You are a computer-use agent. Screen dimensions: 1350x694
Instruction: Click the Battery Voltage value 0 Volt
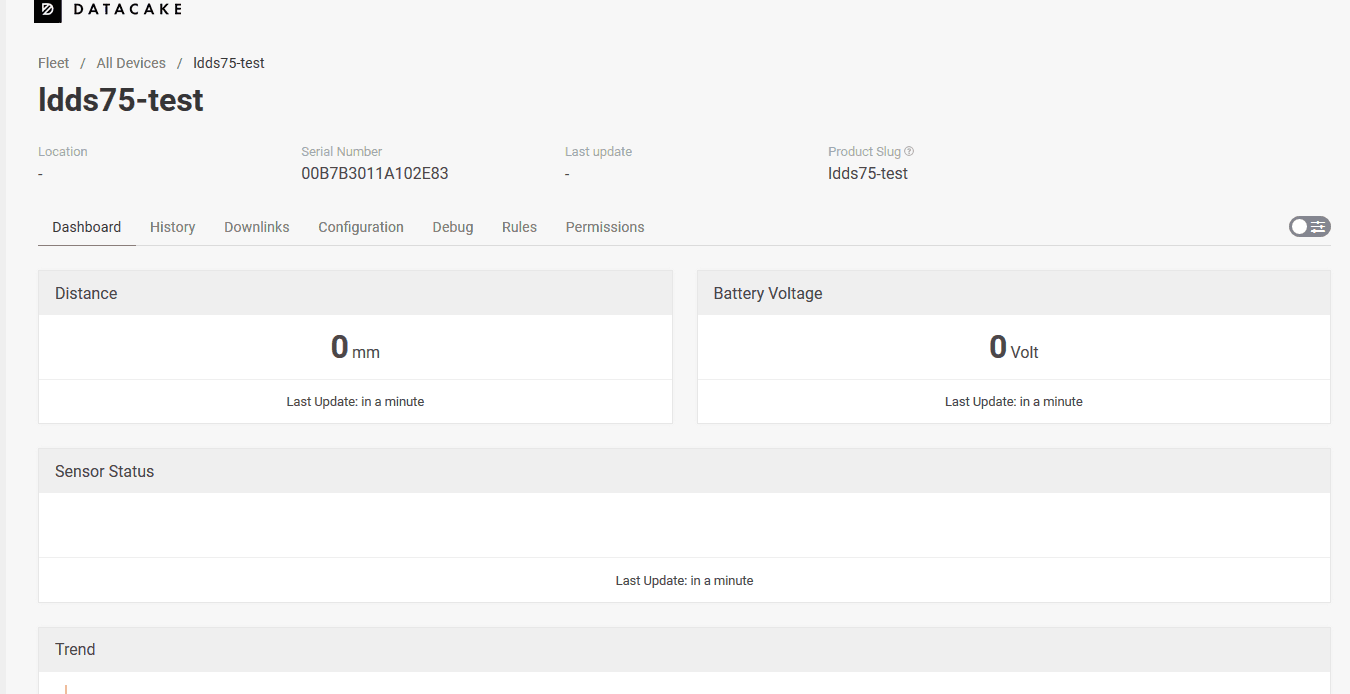(1014, 348)
